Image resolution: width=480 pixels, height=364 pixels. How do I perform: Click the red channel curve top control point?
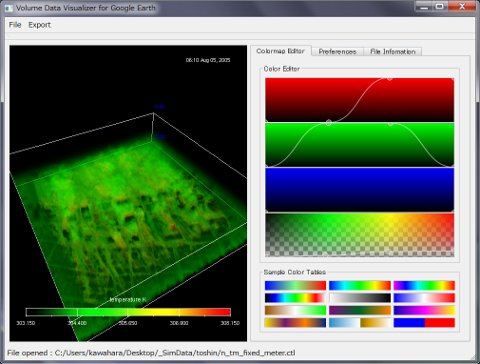(x=389, y=78)
